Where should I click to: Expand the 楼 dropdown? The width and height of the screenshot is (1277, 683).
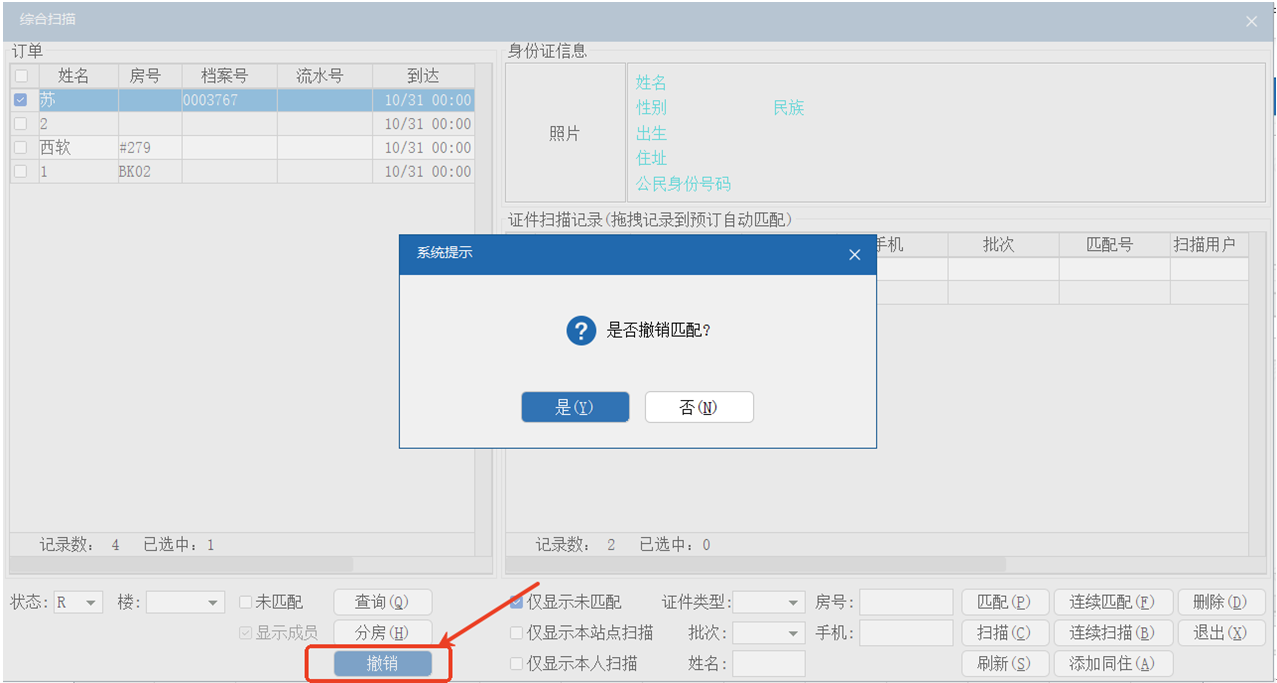(186, 602)
